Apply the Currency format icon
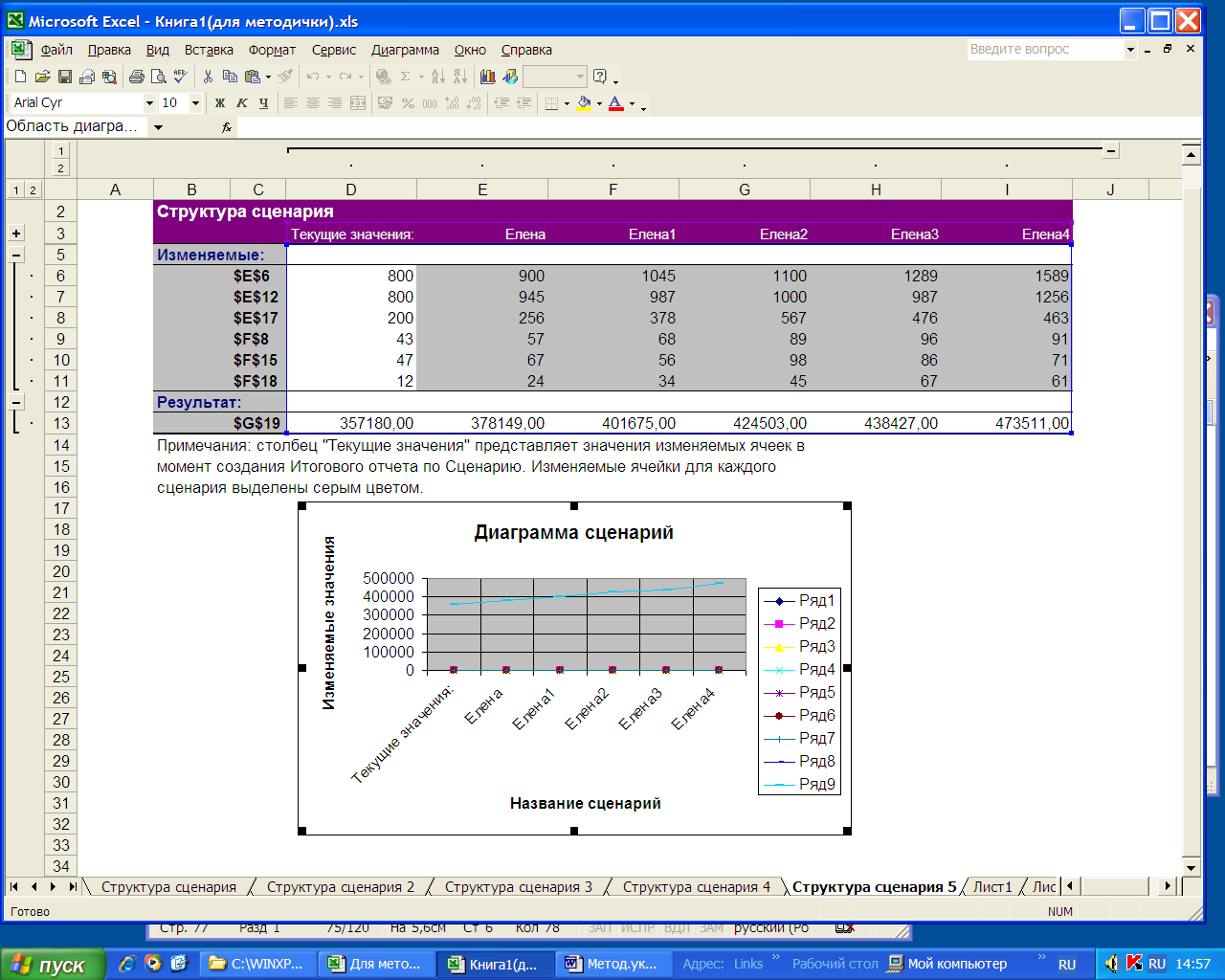 coord(385,103)
